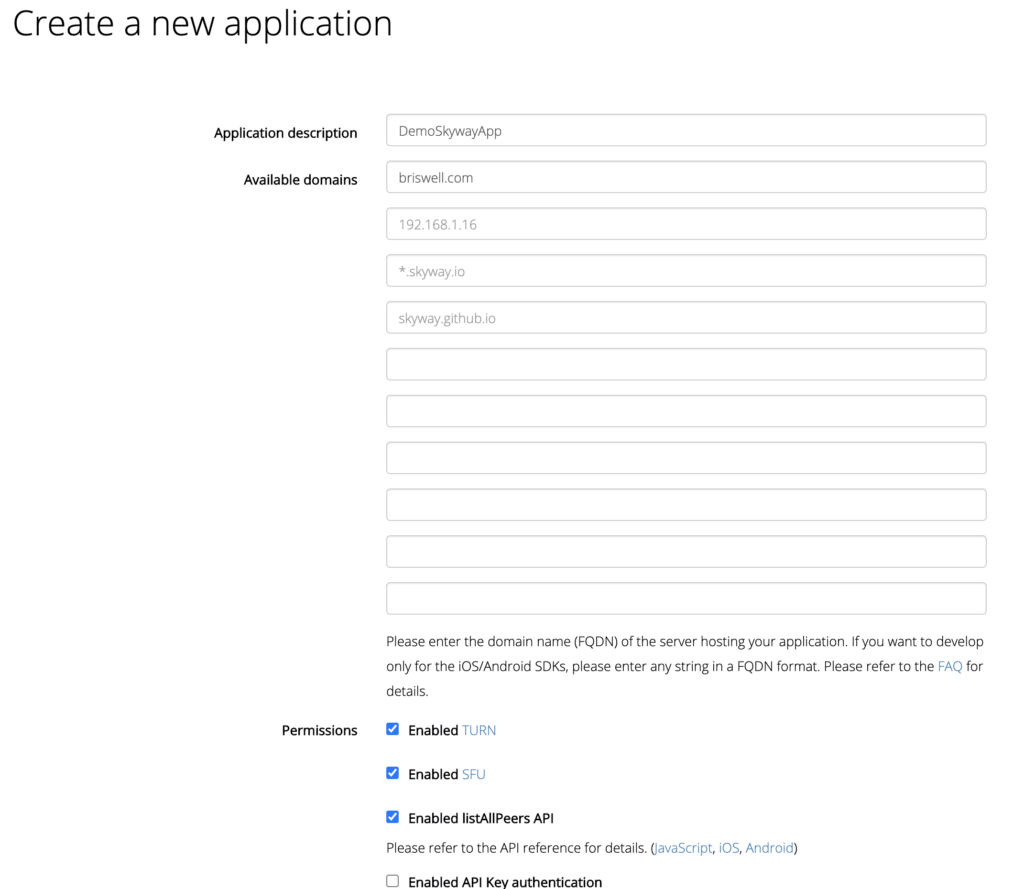Select the briswell.com domain field
The height and width of the screenshot is (889, 1024).
685,177
